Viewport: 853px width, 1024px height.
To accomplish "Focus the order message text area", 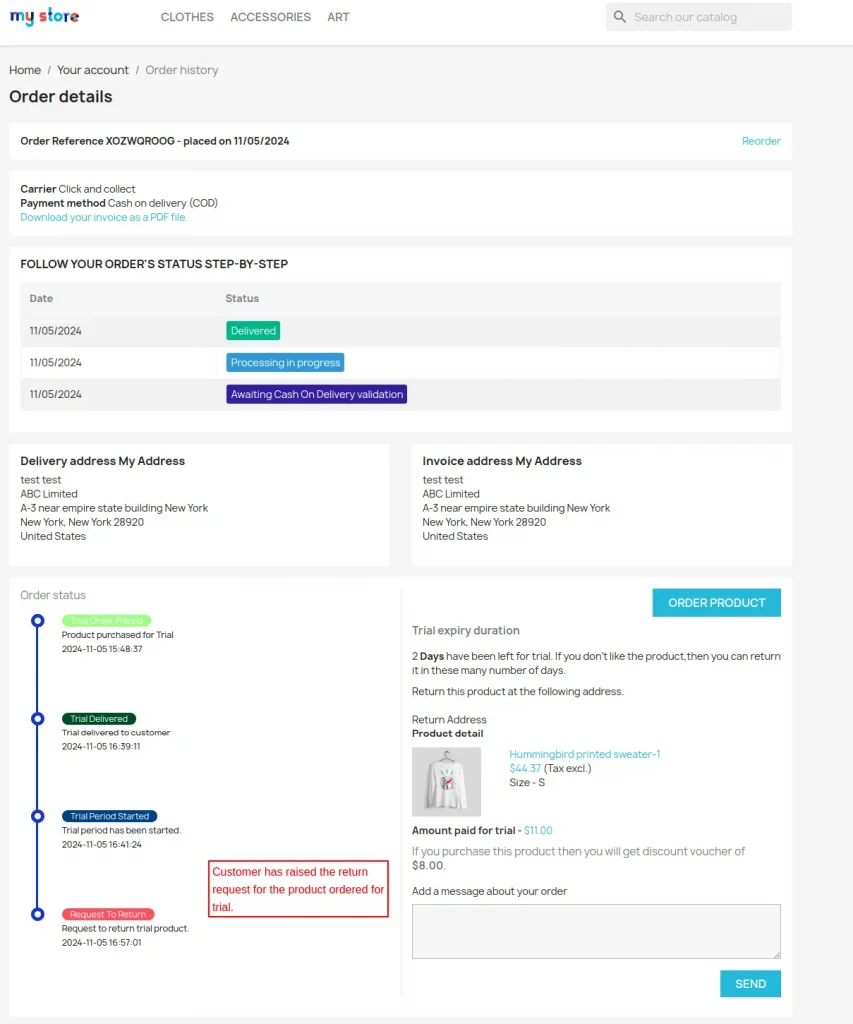I will click(x=596, y=932).
